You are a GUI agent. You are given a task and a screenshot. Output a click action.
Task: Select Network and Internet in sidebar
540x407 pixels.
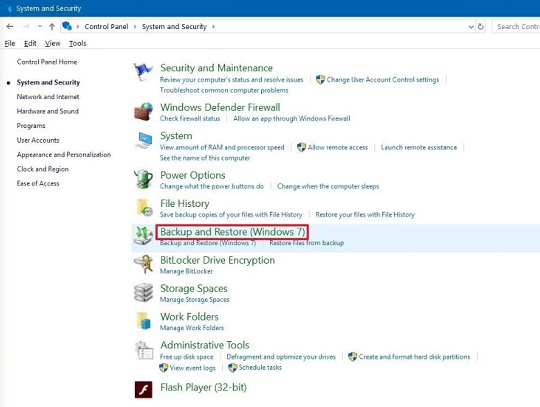48,97
